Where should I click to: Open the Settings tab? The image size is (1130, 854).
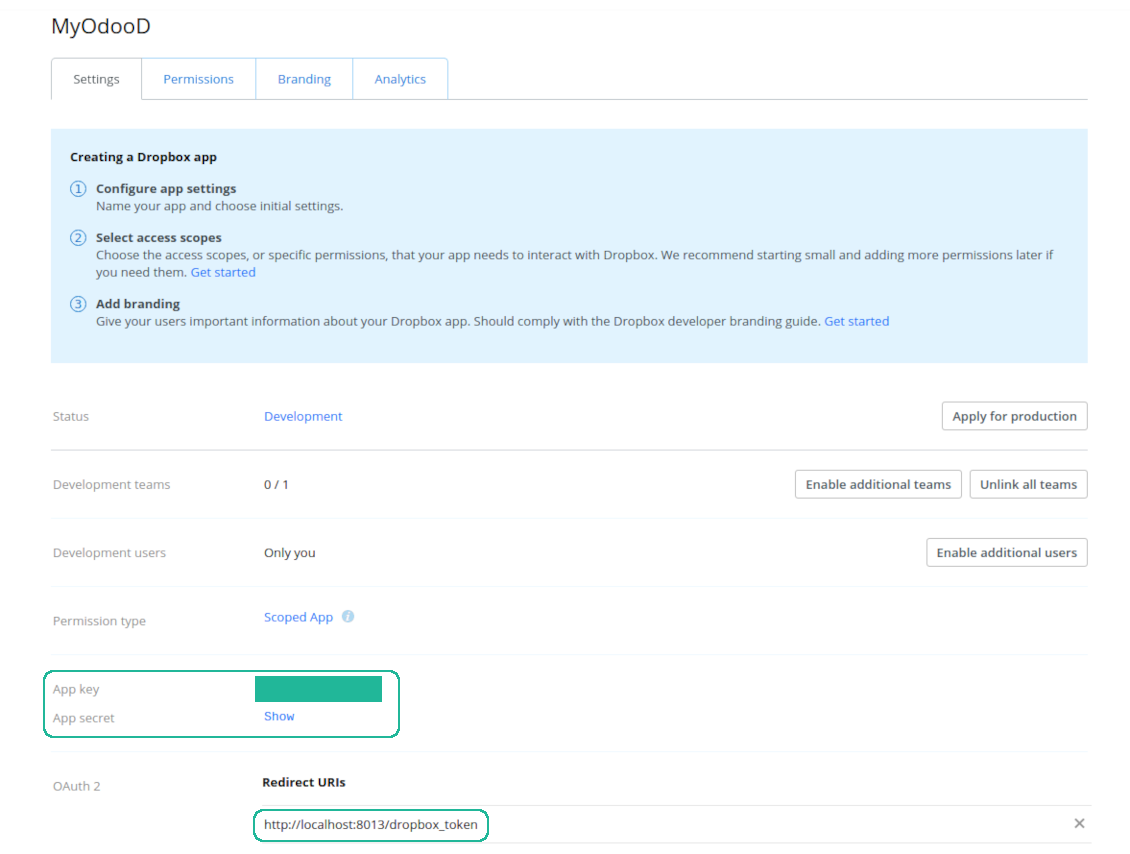tap(96, 80)
